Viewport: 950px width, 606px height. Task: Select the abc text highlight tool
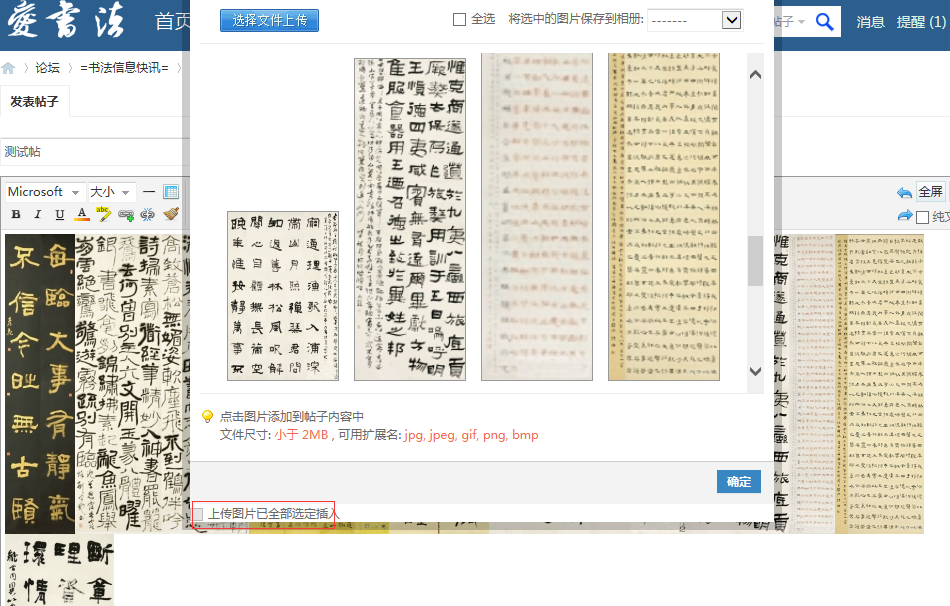104,213
